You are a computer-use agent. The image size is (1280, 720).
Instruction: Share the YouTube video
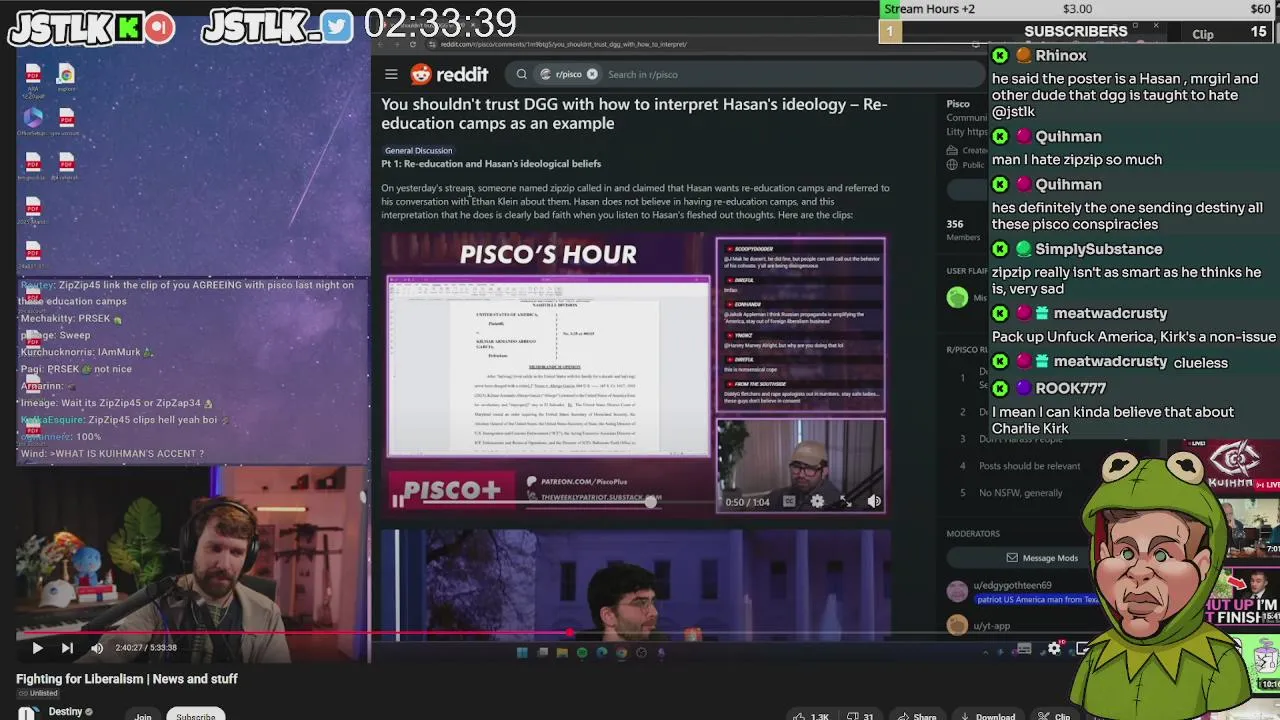916,716
